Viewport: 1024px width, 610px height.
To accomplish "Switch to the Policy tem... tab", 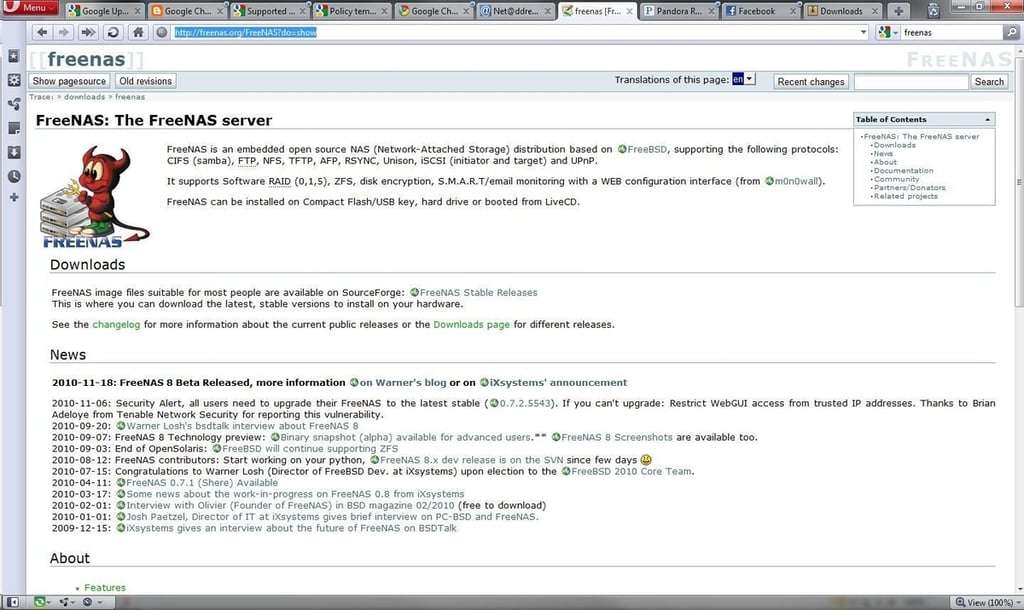I will [351, 11].
